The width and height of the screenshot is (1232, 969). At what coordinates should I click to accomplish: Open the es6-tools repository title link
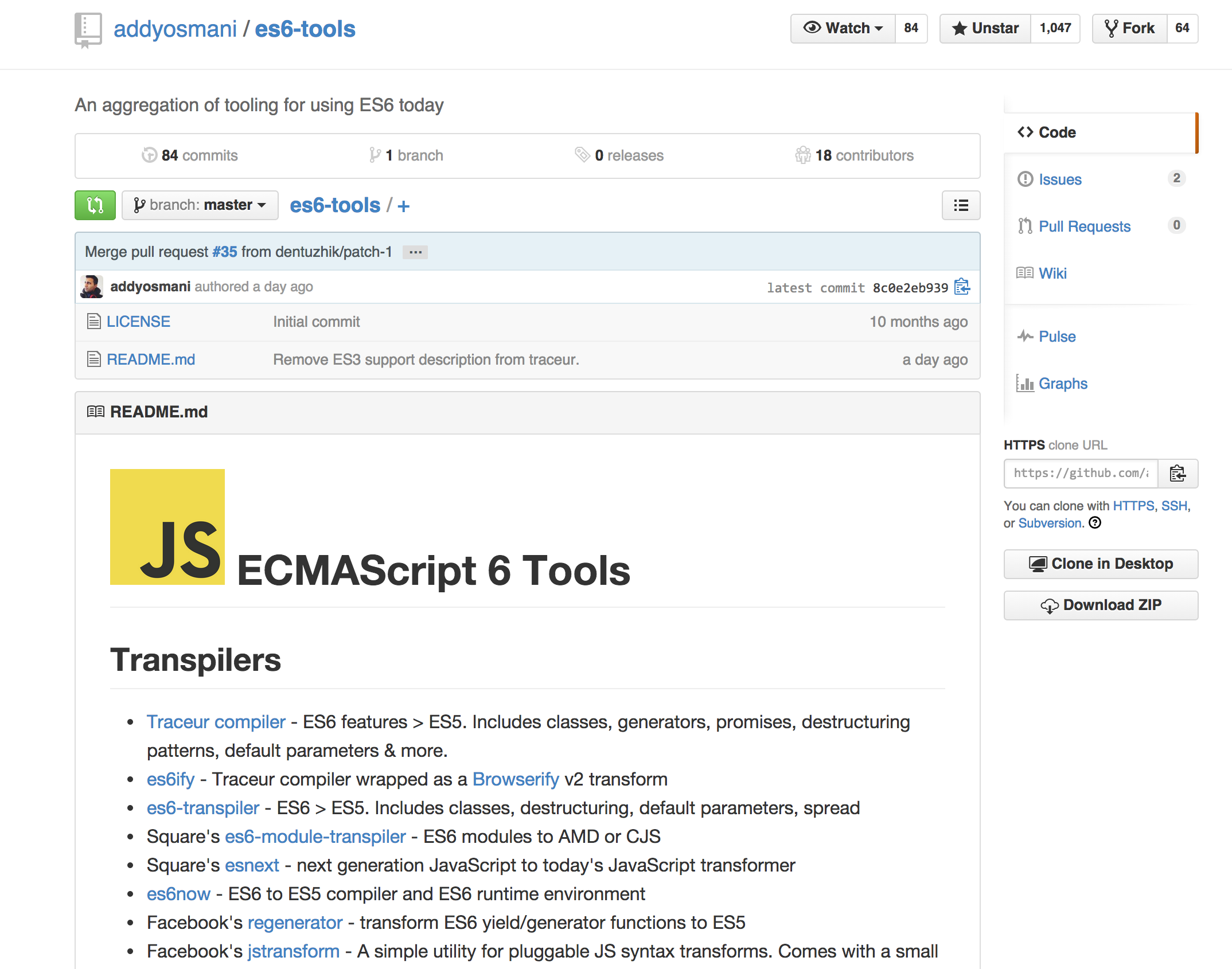point(305,29)
